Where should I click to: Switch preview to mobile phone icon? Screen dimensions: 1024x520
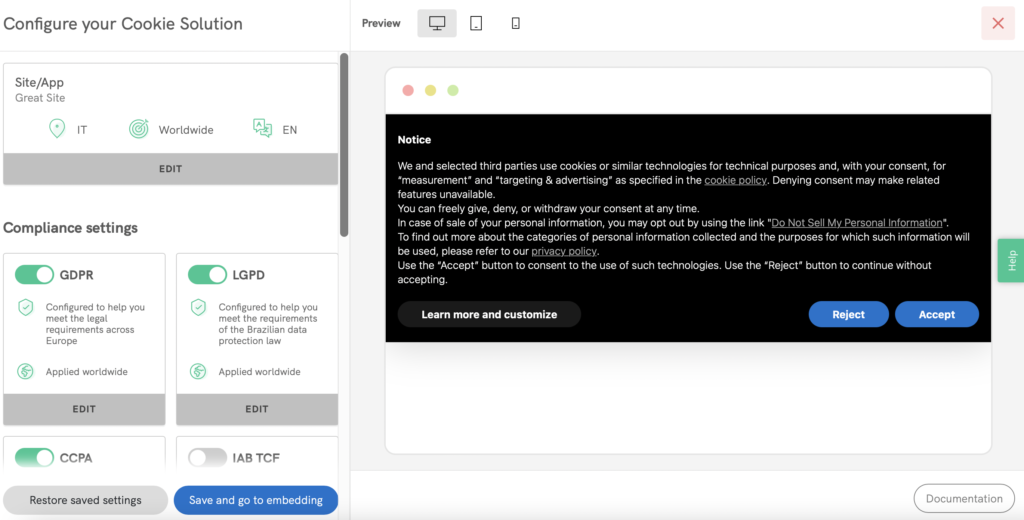[515, 23]
